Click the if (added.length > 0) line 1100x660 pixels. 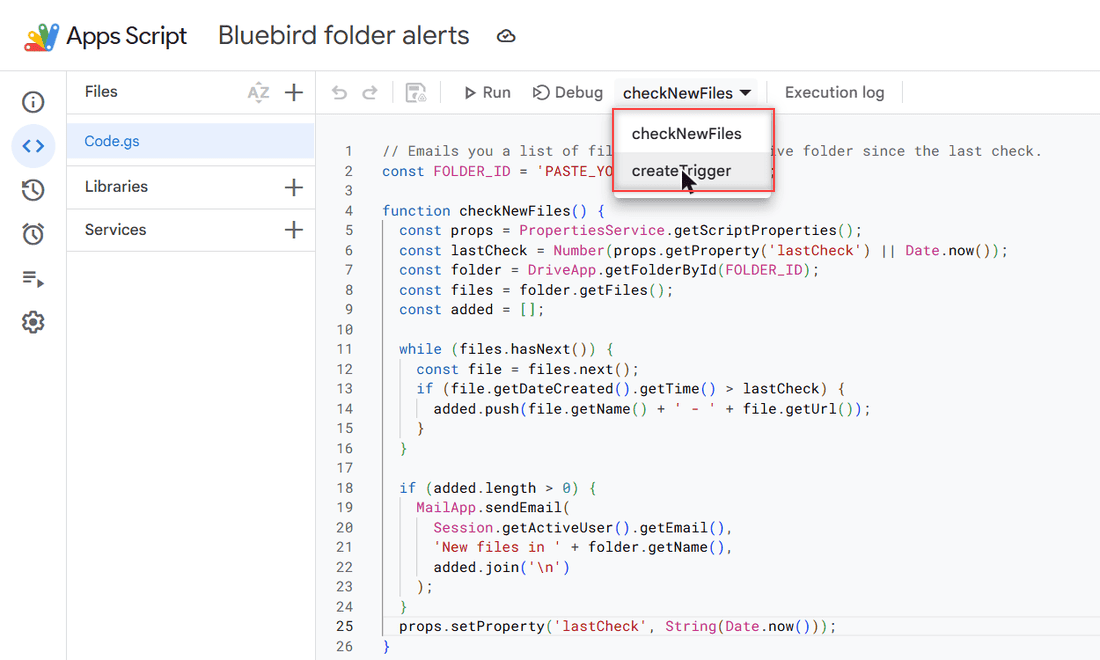[x=498, y=487]
